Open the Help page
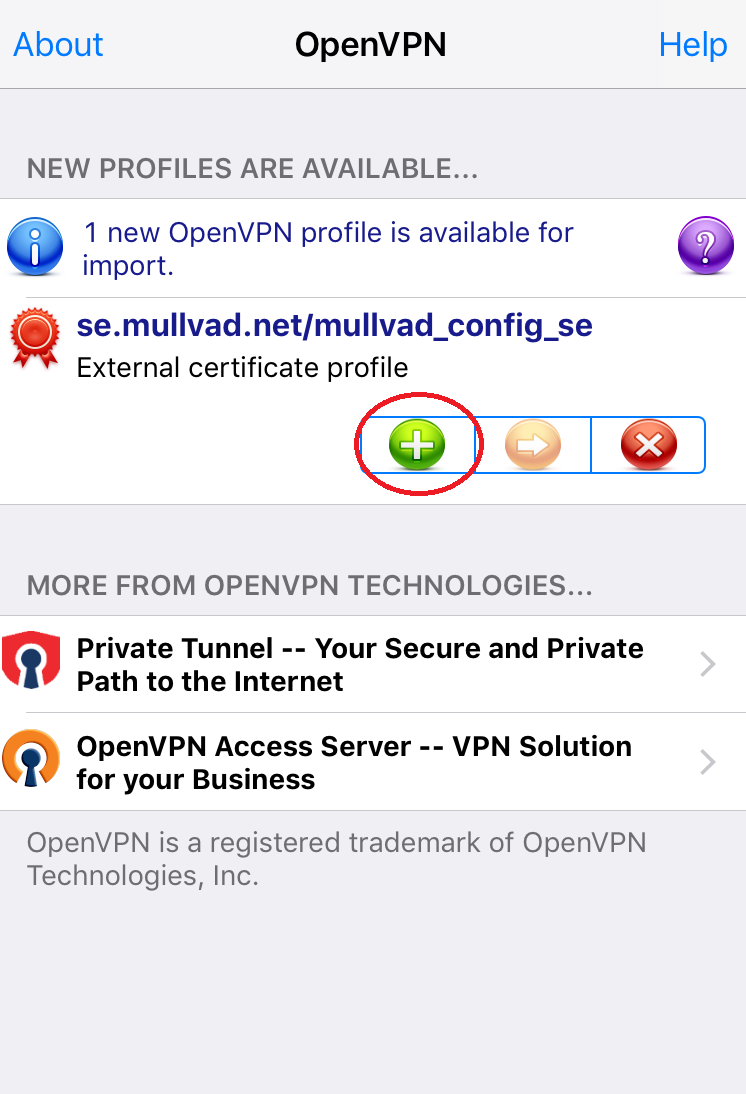Screen dimensions: 746x1094 pyautogui.click(x=693, y=45)
